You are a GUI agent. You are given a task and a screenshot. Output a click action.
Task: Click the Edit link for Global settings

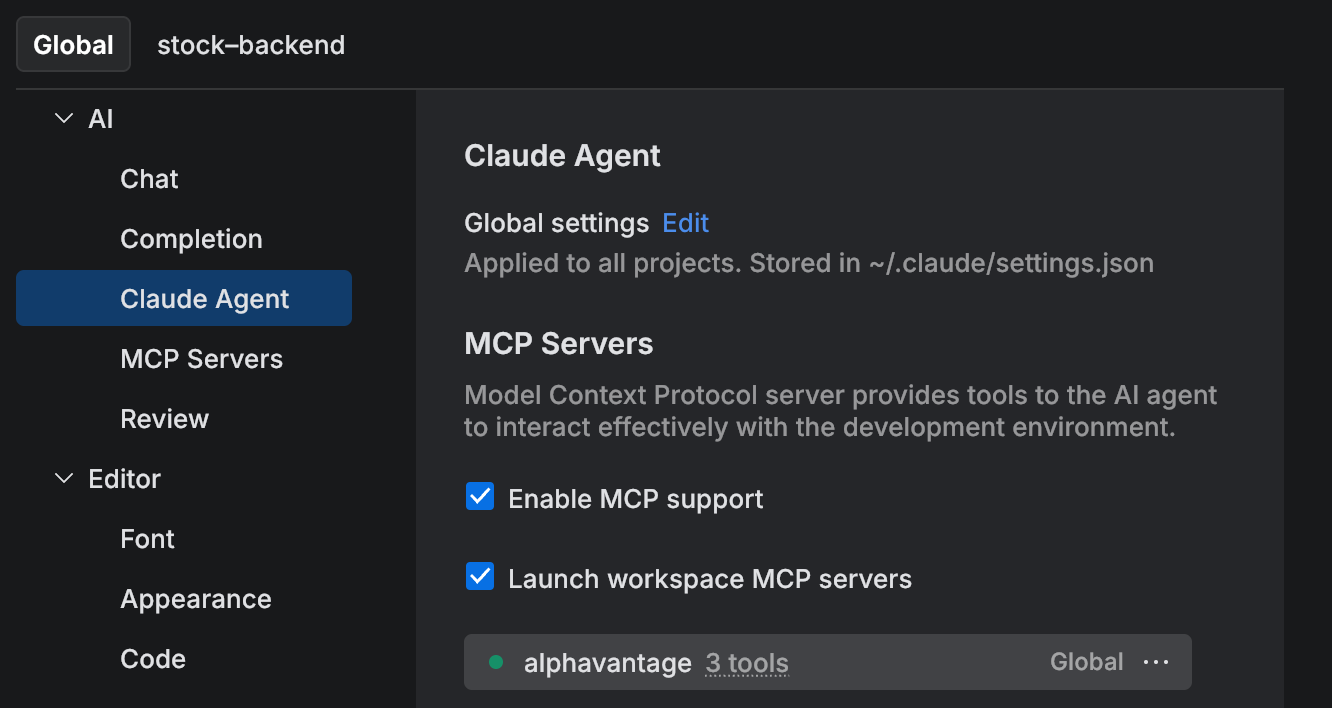pos(685,223)
